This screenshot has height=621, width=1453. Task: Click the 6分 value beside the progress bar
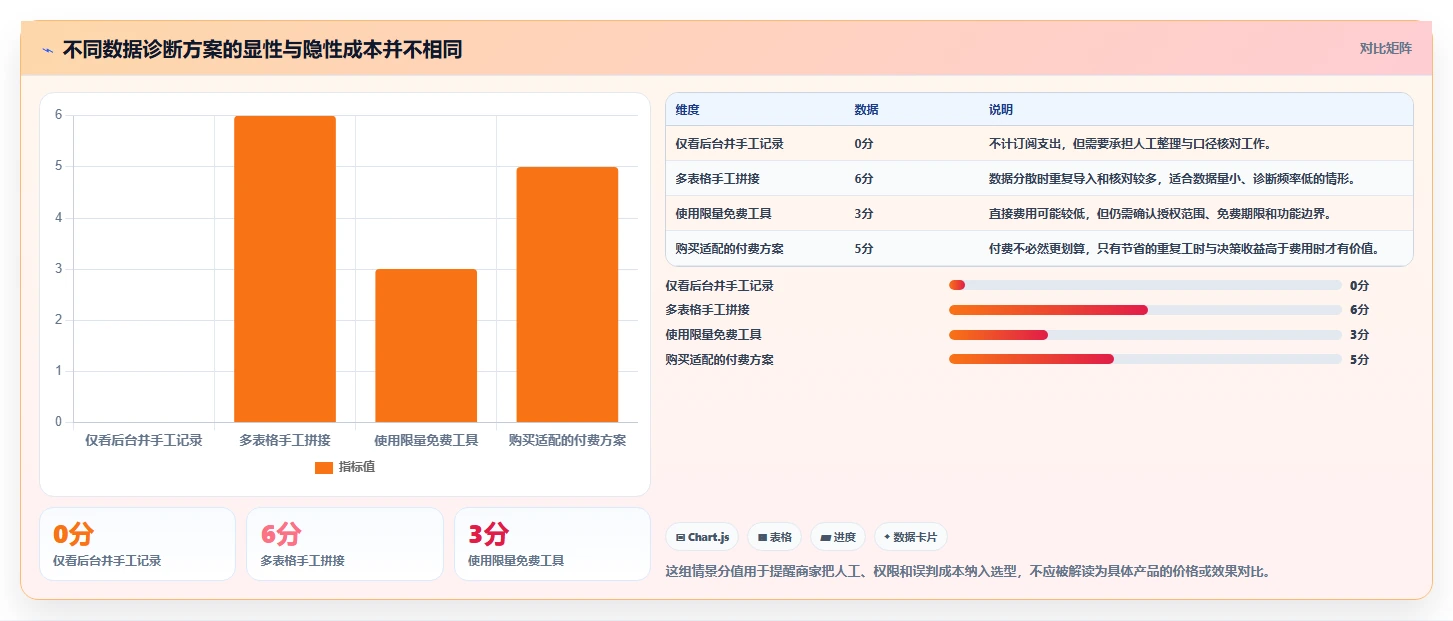(1359, 310)
